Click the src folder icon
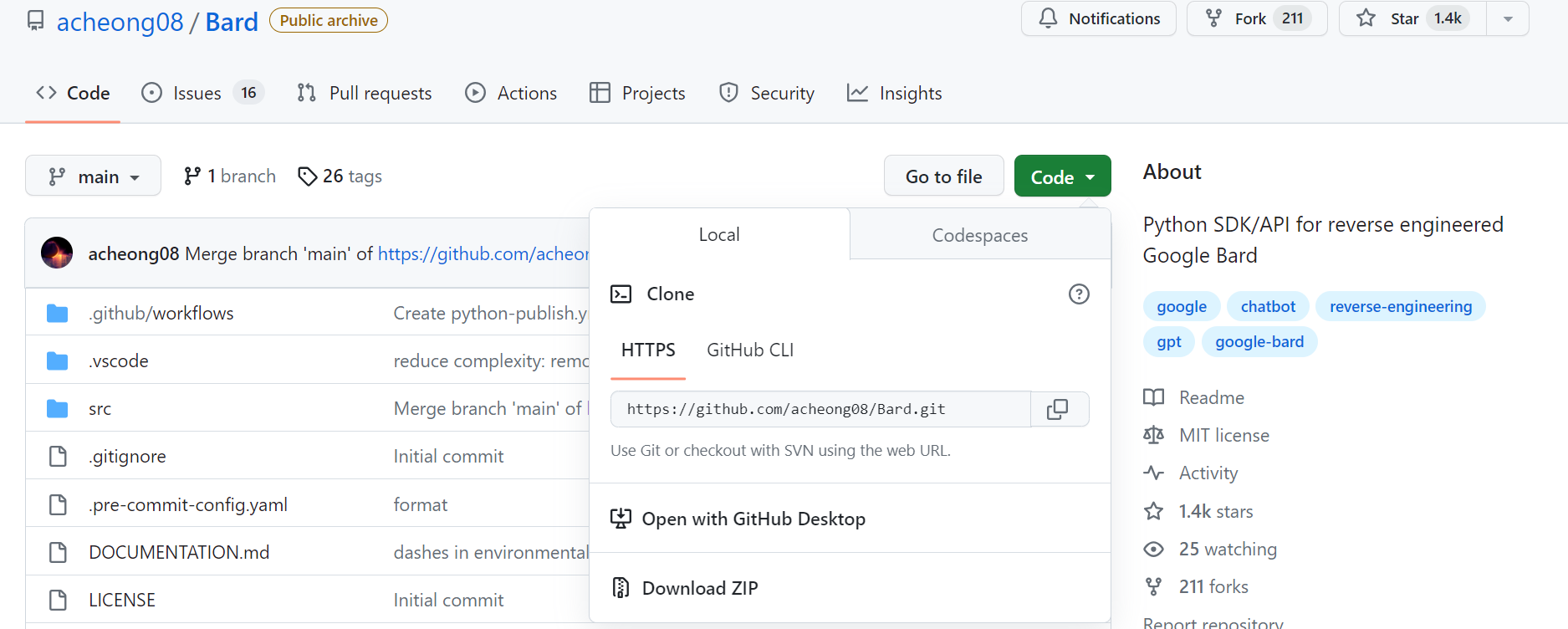 pos(57,408)
